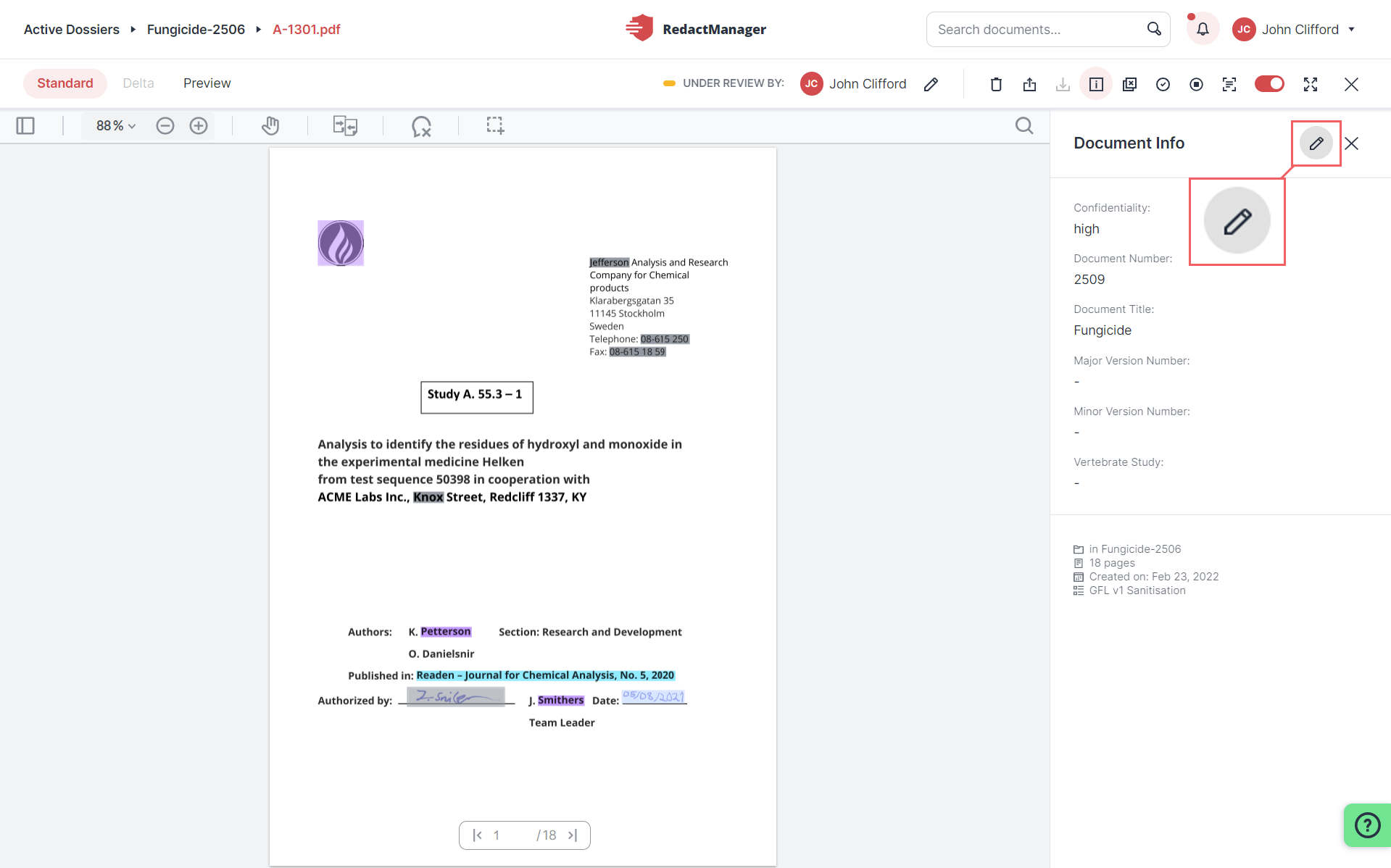Edit Document Info with the pencil button
This screenshot has height=868, width=1391.
[x=1316, y=143]
